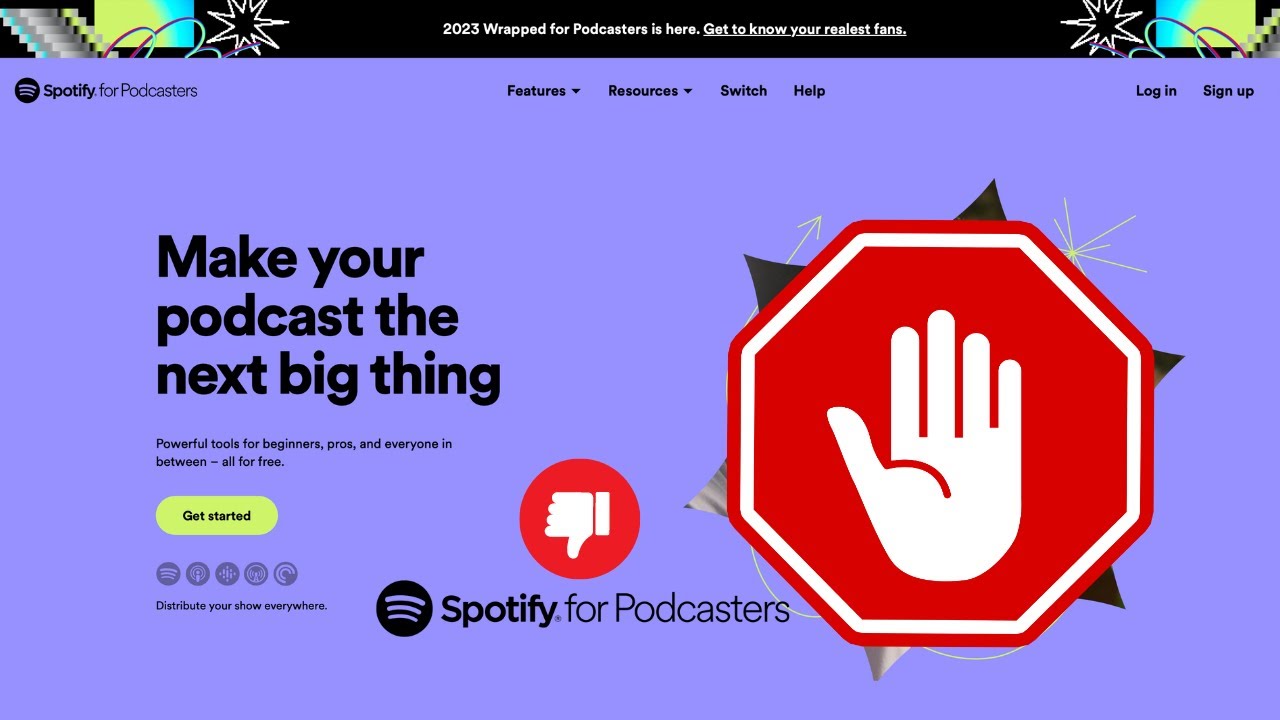1280x720 pixels.
Task: Click the 'Make your podcast the next big thing' headline
Action: 328,316
